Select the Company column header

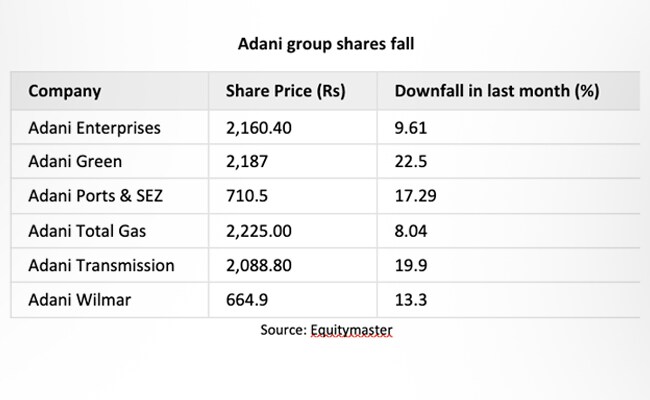coord(64,92)
